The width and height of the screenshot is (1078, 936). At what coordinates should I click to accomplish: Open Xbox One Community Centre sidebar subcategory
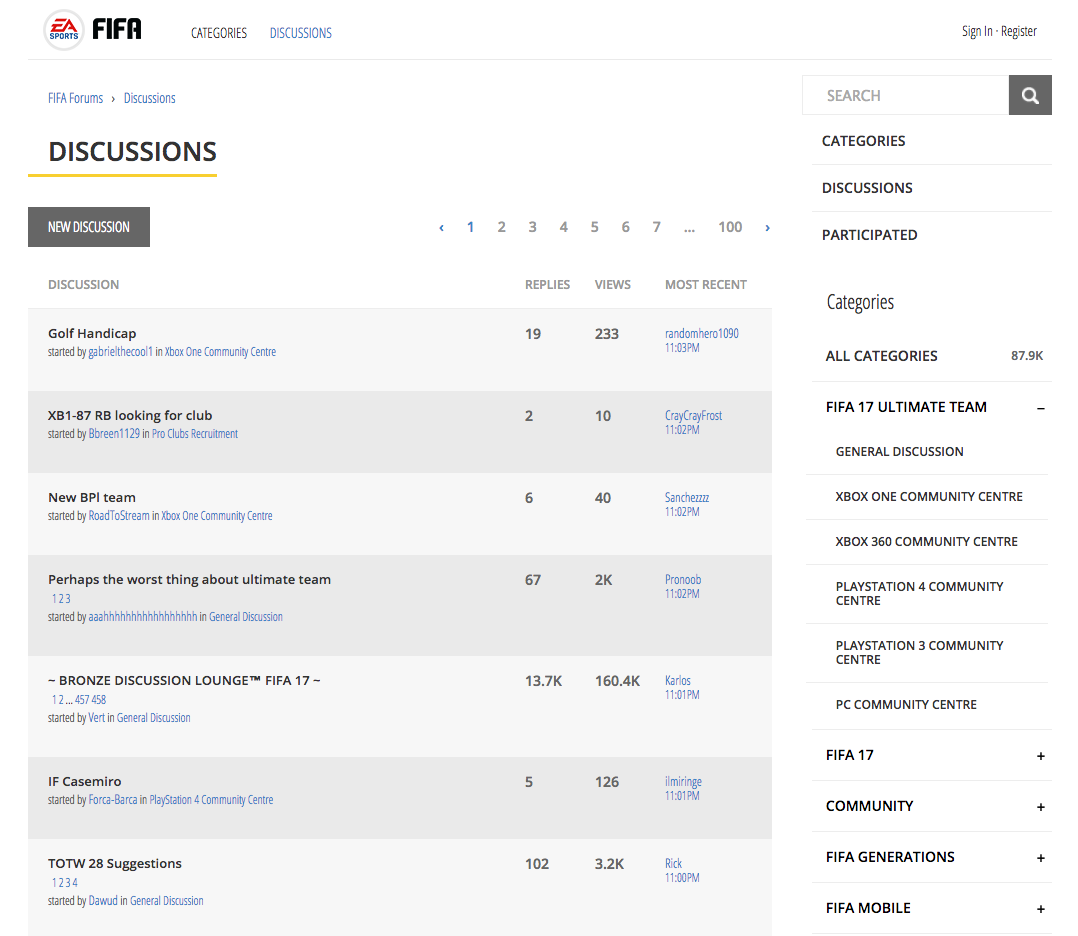click(x=929, y=497)
